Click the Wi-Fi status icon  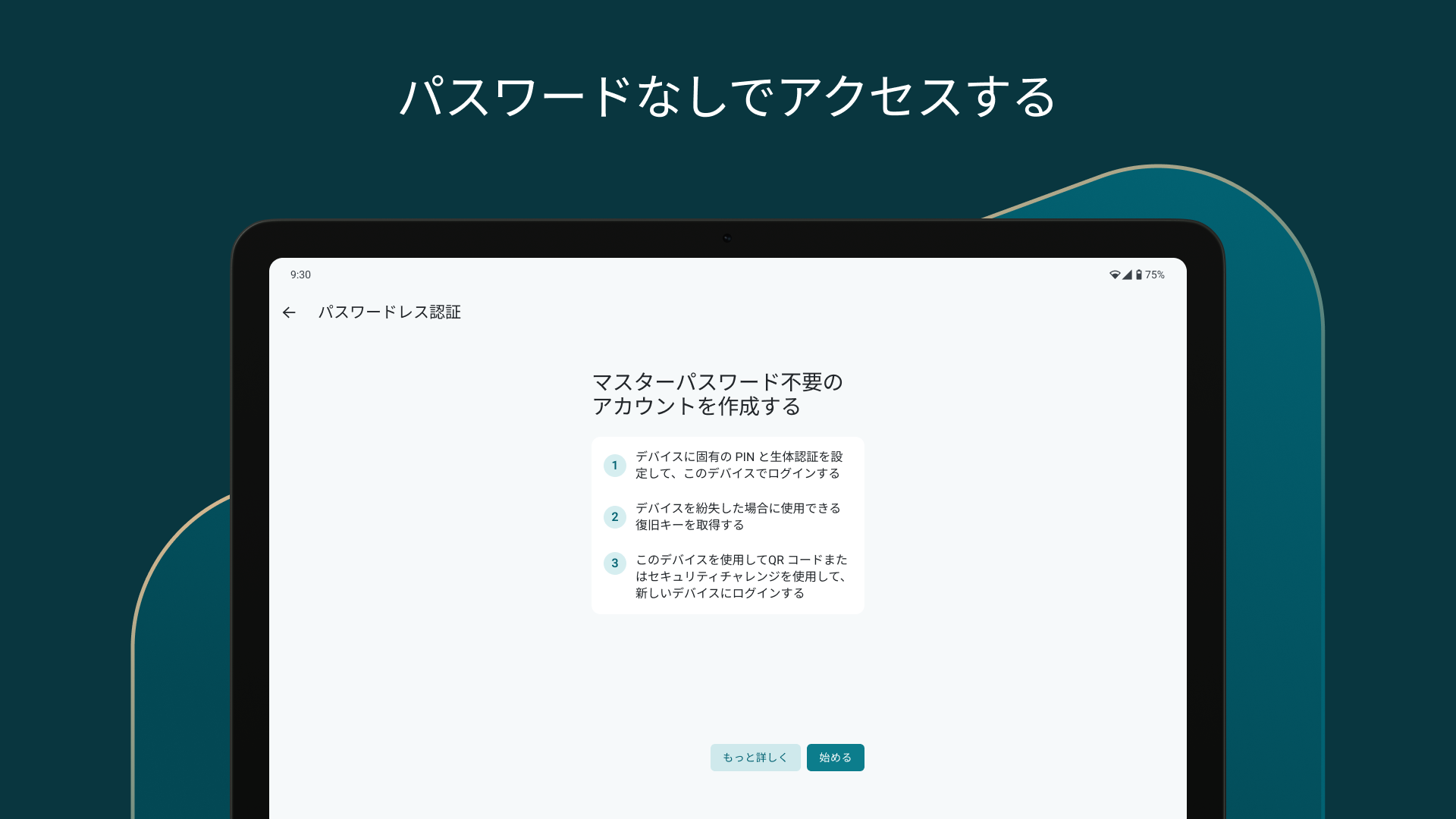[x=1114, y=275]
